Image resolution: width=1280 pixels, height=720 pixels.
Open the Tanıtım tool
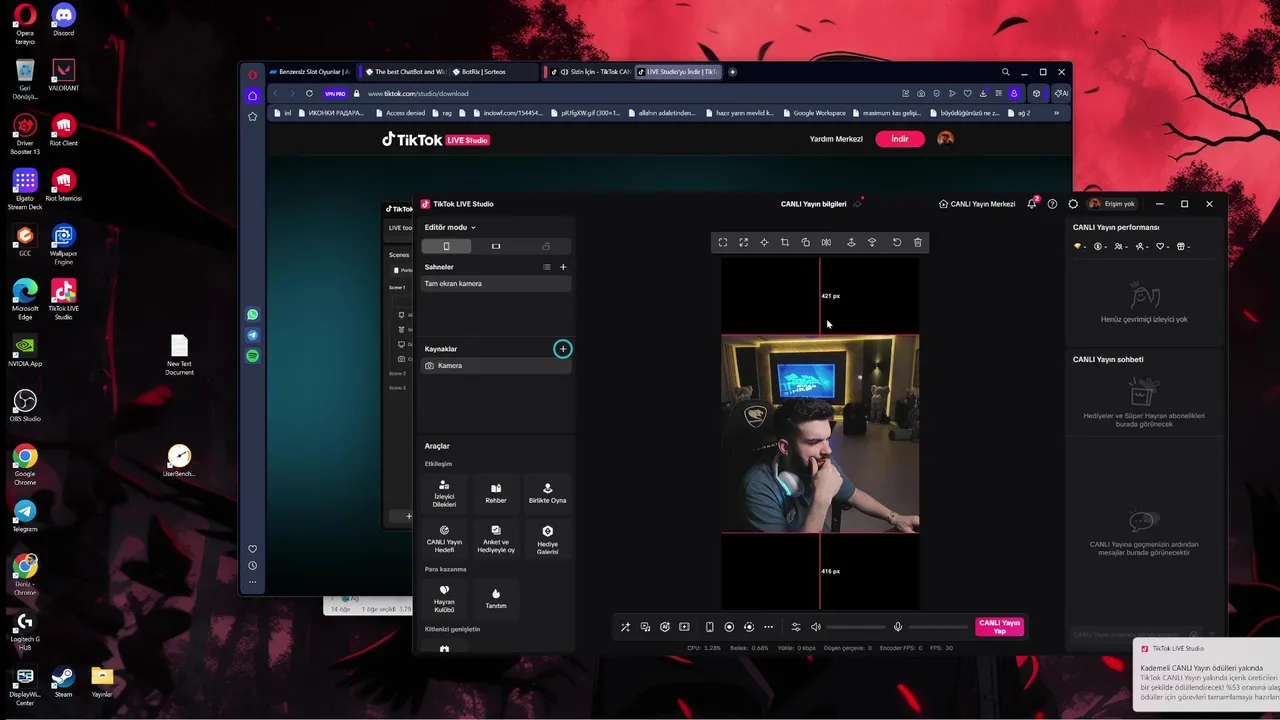496,599
